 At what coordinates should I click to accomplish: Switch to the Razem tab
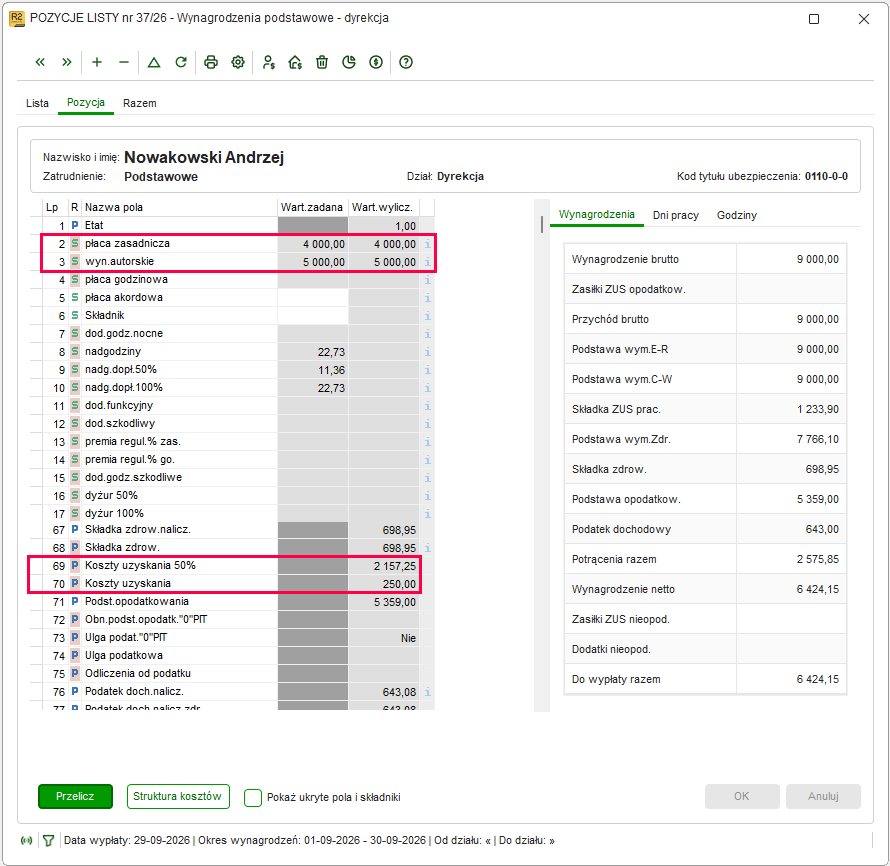(x=140, y=103)
